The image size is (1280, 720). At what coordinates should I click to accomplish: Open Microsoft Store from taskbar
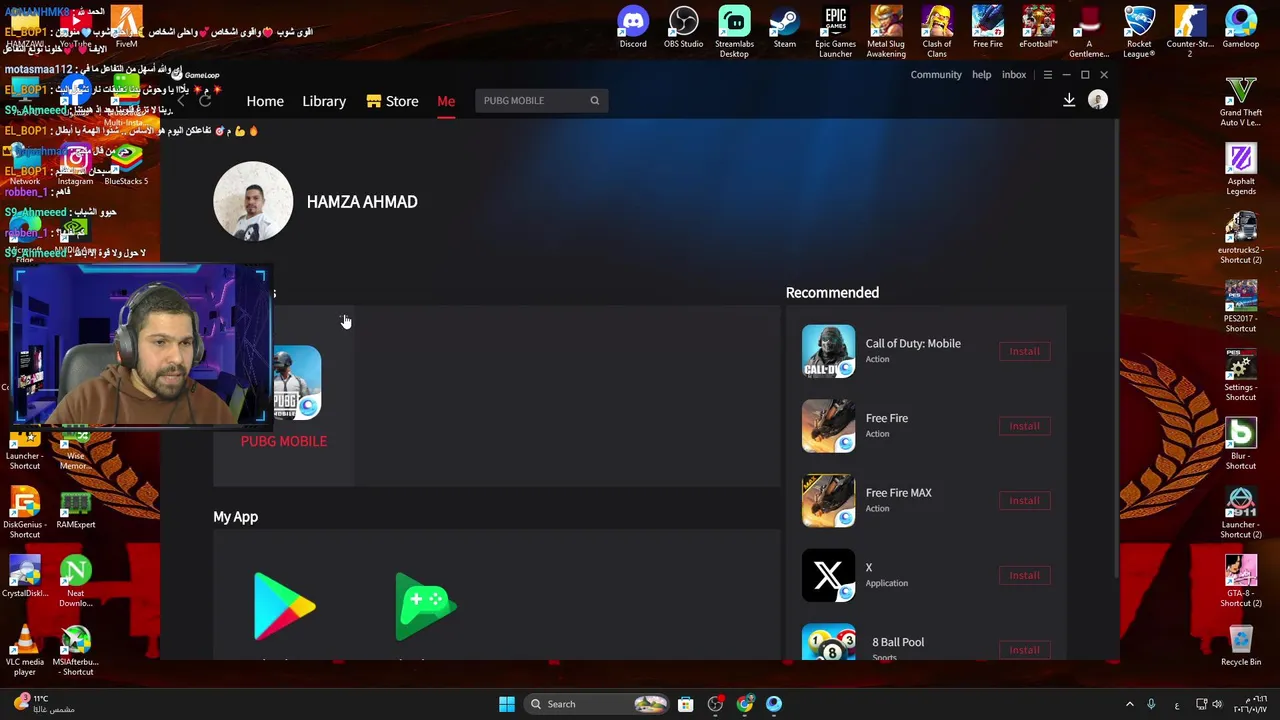point(686,704)
